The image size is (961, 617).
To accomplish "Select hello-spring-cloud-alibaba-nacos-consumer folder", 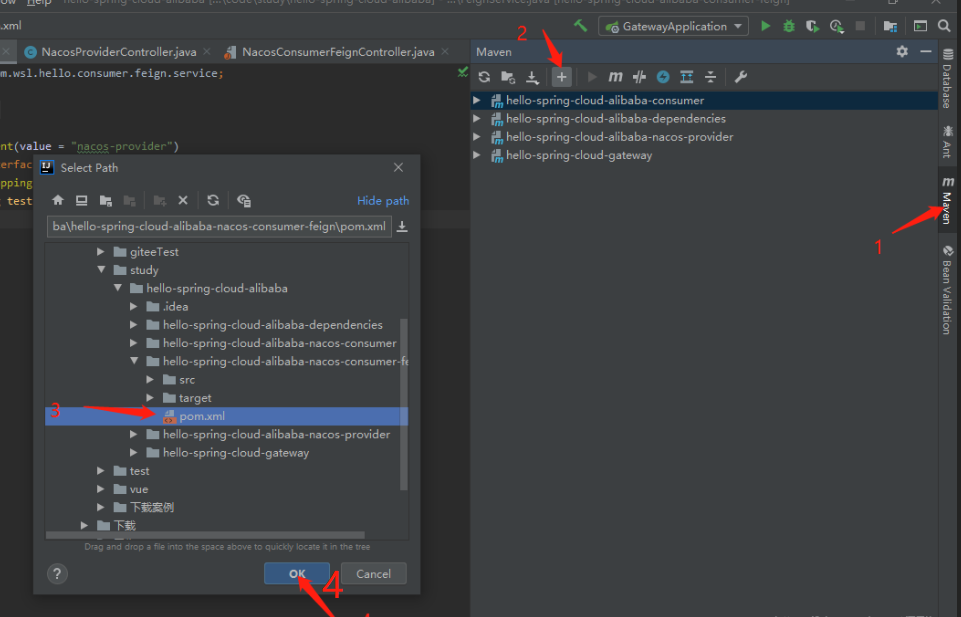I will pyautogui.click(x=279, y=343).
